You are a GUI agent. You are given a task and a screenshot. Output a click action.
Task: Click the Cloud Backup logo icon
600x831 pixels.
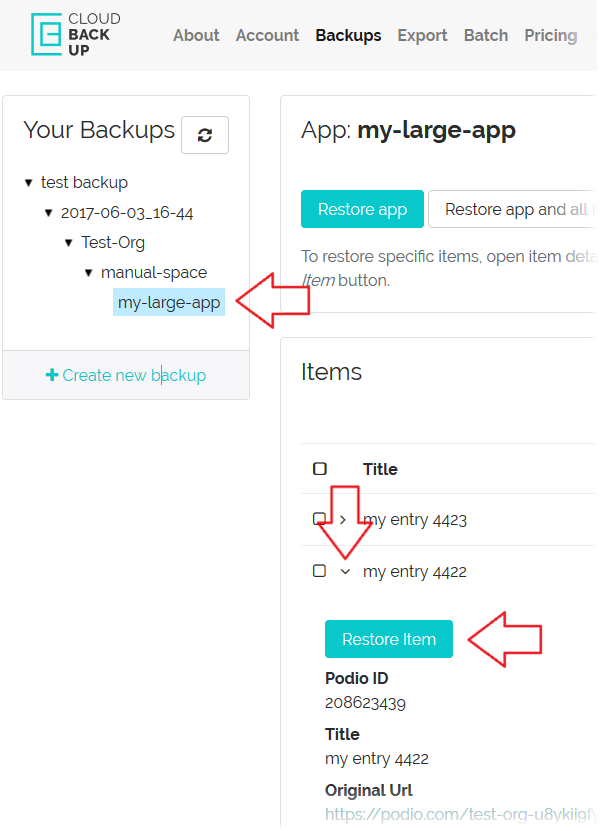45,33
